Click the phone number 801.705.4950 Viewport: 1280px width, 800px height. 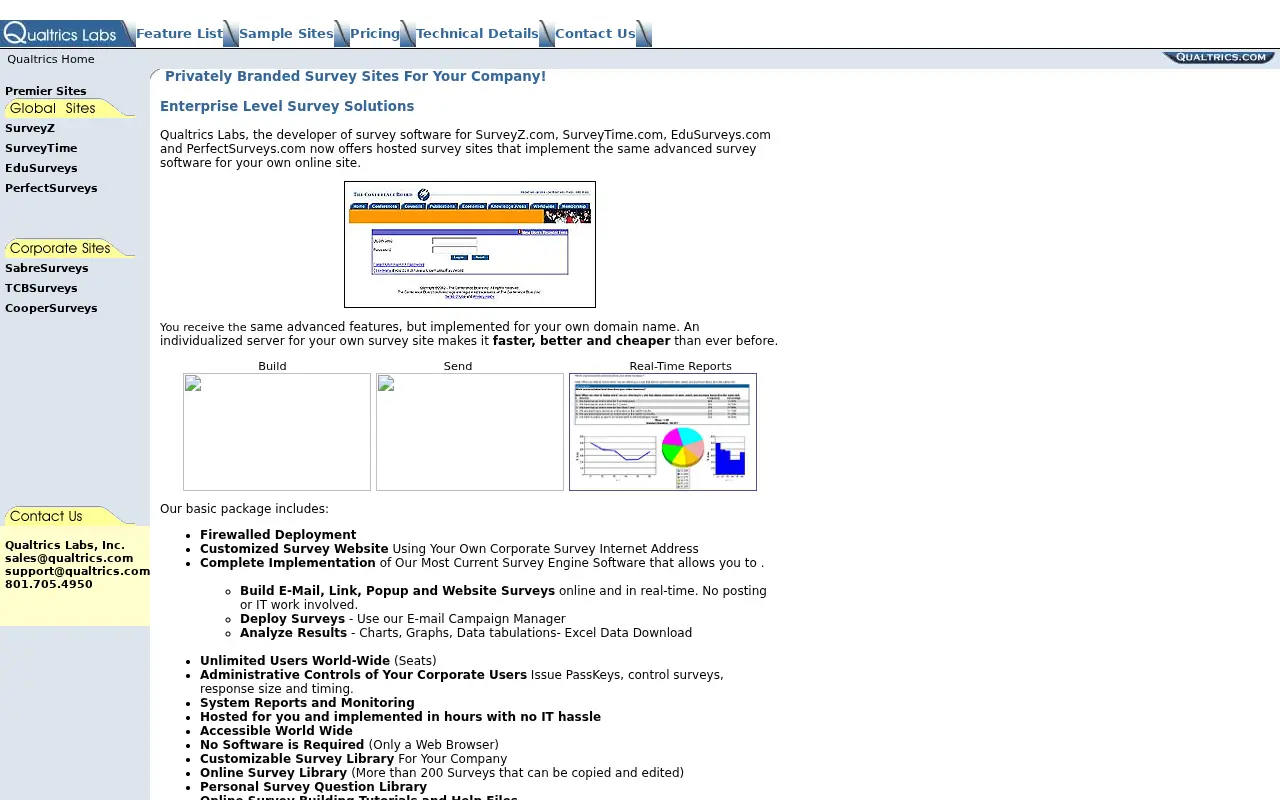49,584
